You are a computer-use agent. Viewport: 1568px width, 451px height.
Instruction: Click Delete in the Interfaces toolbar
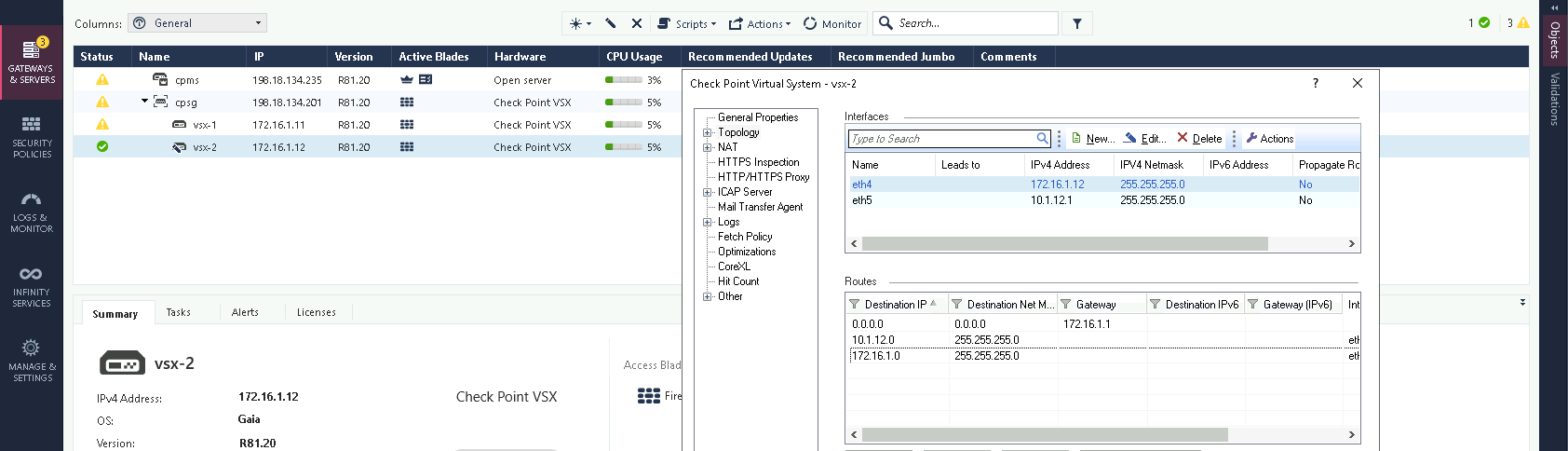(1199, 139)
